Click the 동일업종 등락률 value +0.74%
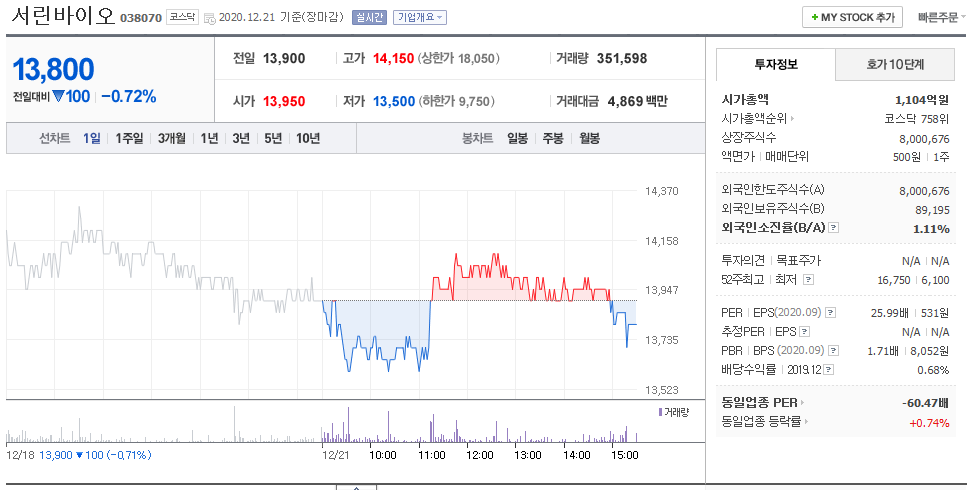The height and width of the screenshot is (490, 974). [x=929, y=423]
